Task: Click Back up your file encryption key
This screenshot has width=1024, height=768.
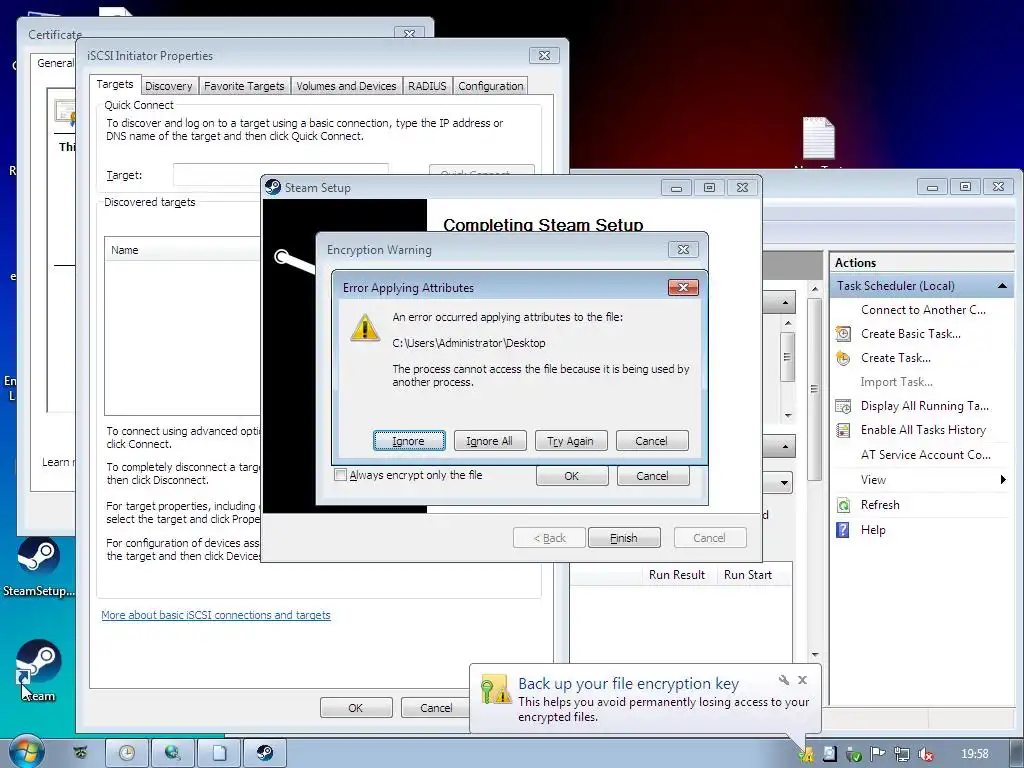Action: point(628,684)
